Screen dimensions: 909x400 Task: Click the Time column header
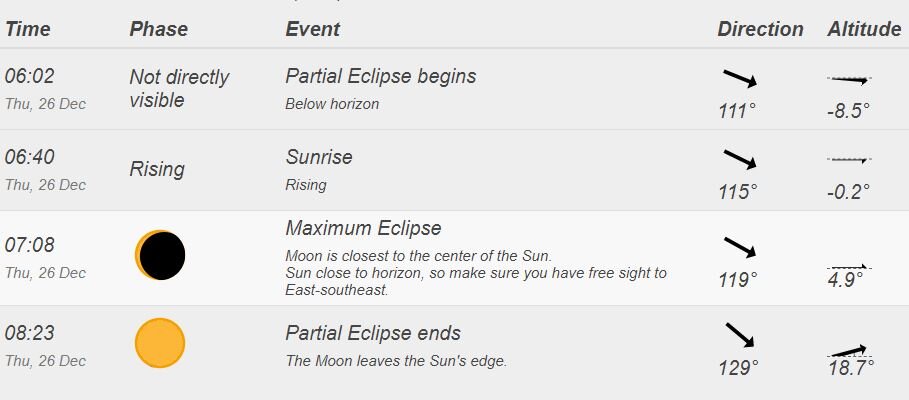[28, 29]
